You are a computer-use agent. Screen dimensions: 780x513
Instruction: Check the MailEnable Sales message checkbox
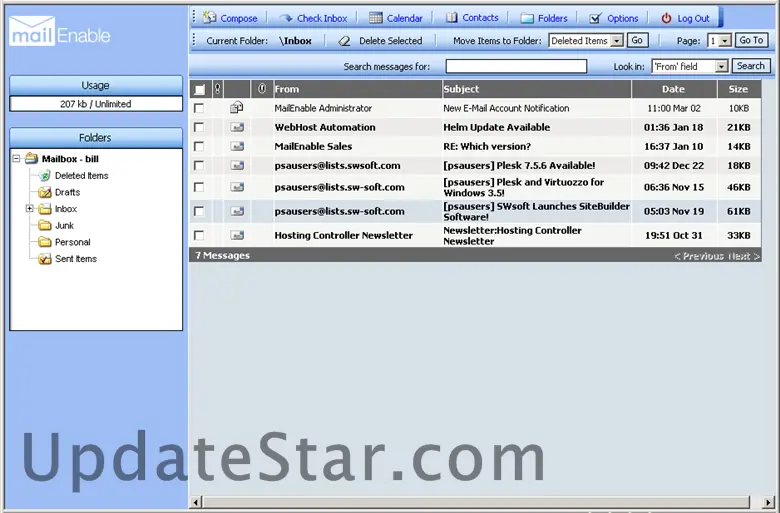click(x=199, y=146)
